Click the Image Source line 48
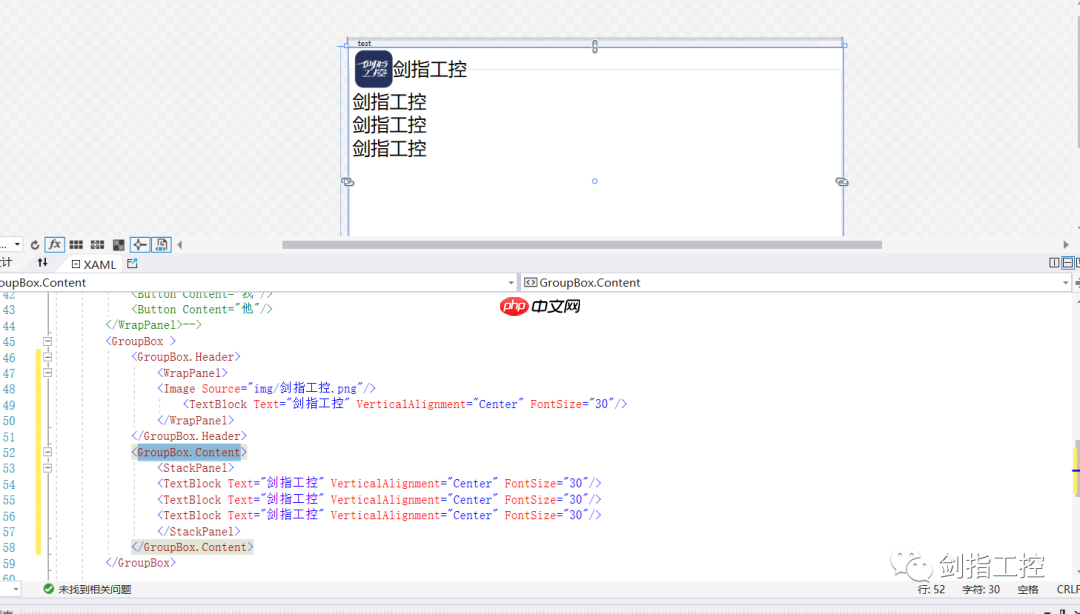Image resolution: width=1080 pixels, height=614 pixels. (267, 389)
